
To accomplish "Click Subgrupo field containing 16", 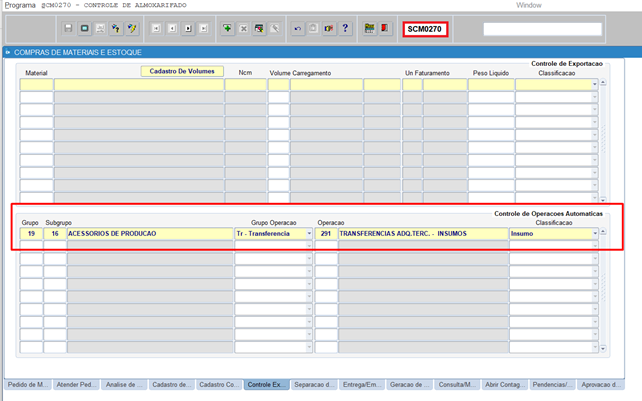I will (x=55, y=233).
